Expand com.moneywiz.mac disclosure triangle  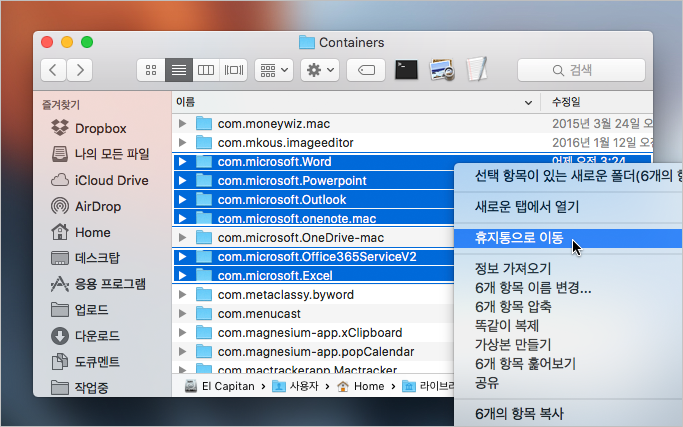tap(183, 124)
